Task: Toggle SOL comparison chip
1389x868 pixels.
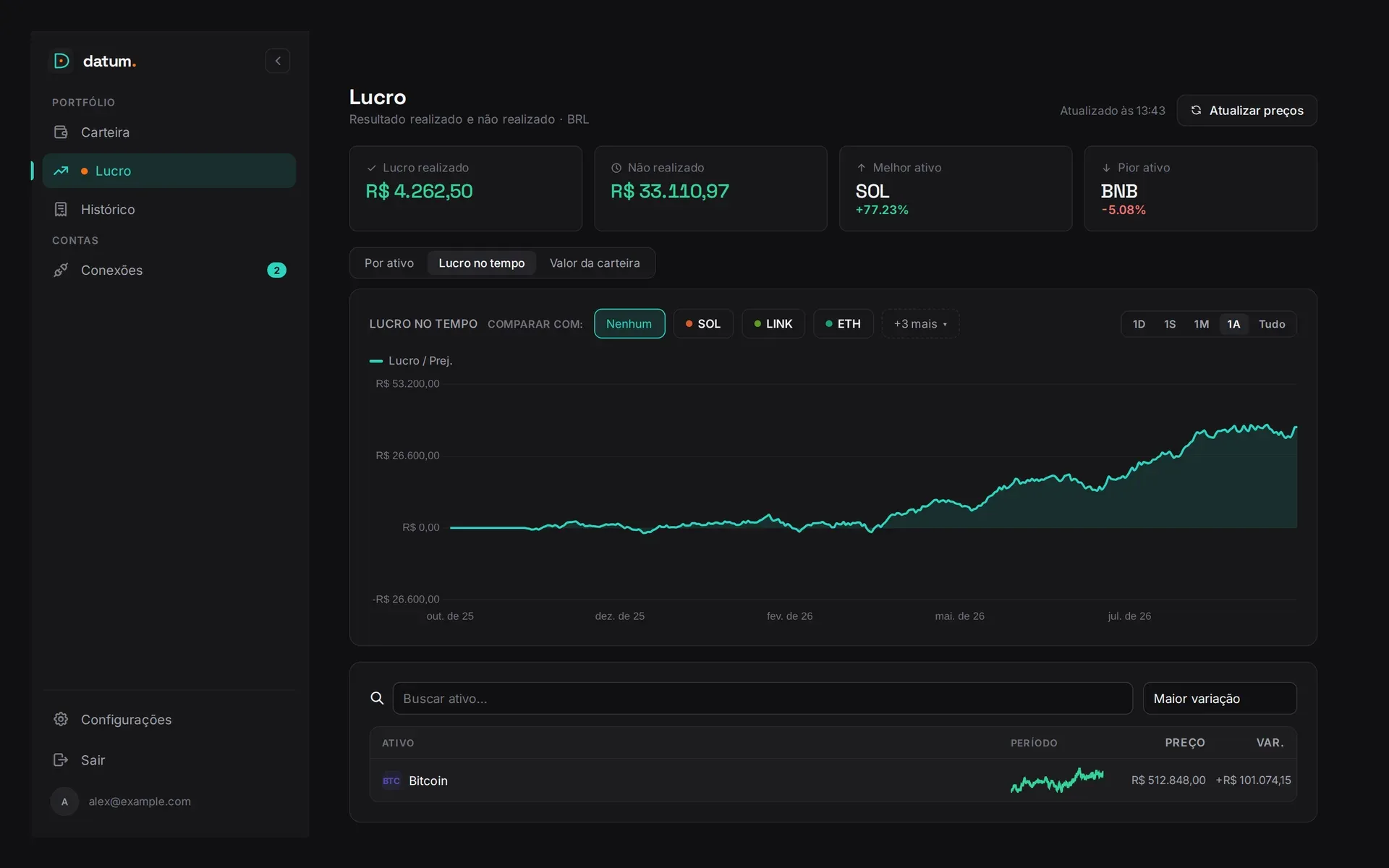Action: pyautogui.click(x=703, y=323)
